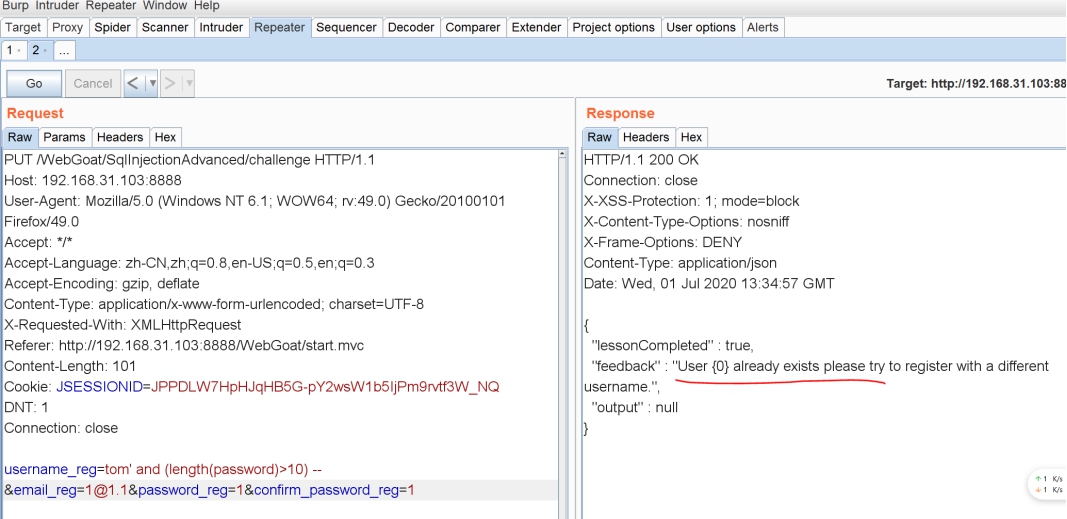Click the X-Requested-With header line

tap(122, 325)
